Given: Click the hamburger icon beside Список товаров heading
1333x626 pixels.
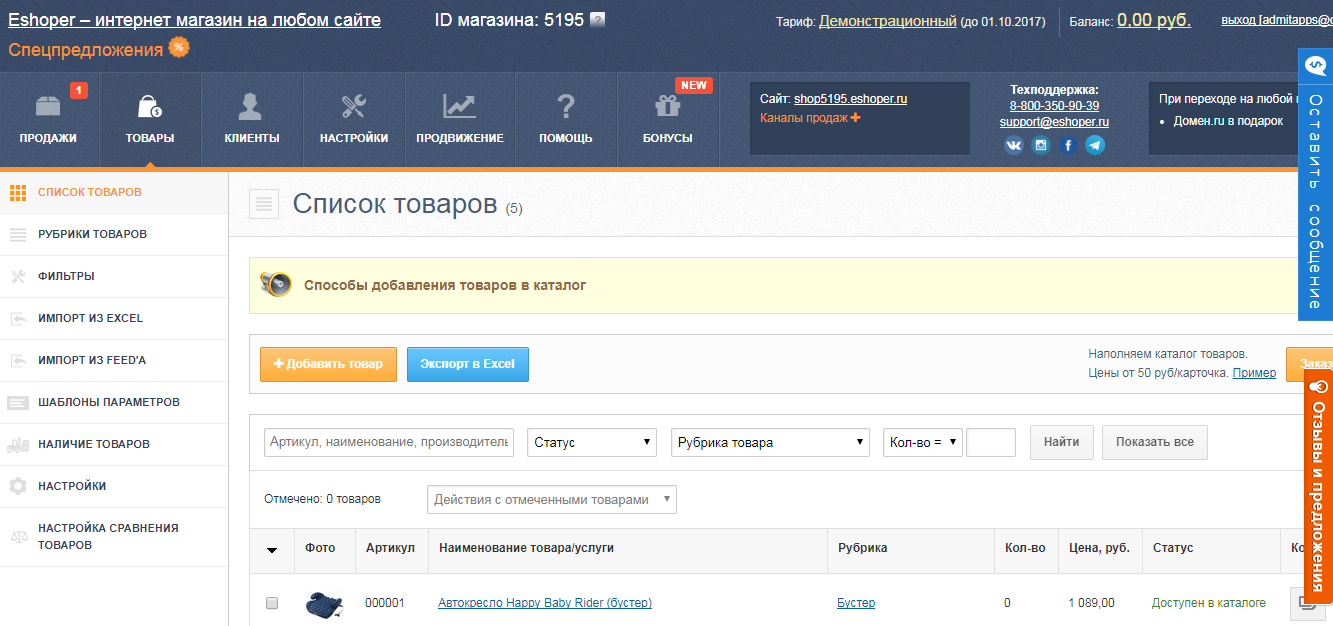Looking at the screenshot, I should pyautogui.click(x=263, y=203).
